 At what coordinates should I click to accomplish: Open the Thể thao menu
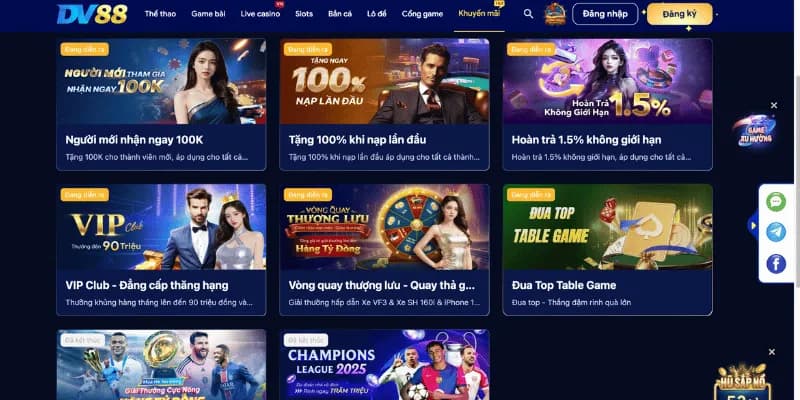tap(160, 14)
